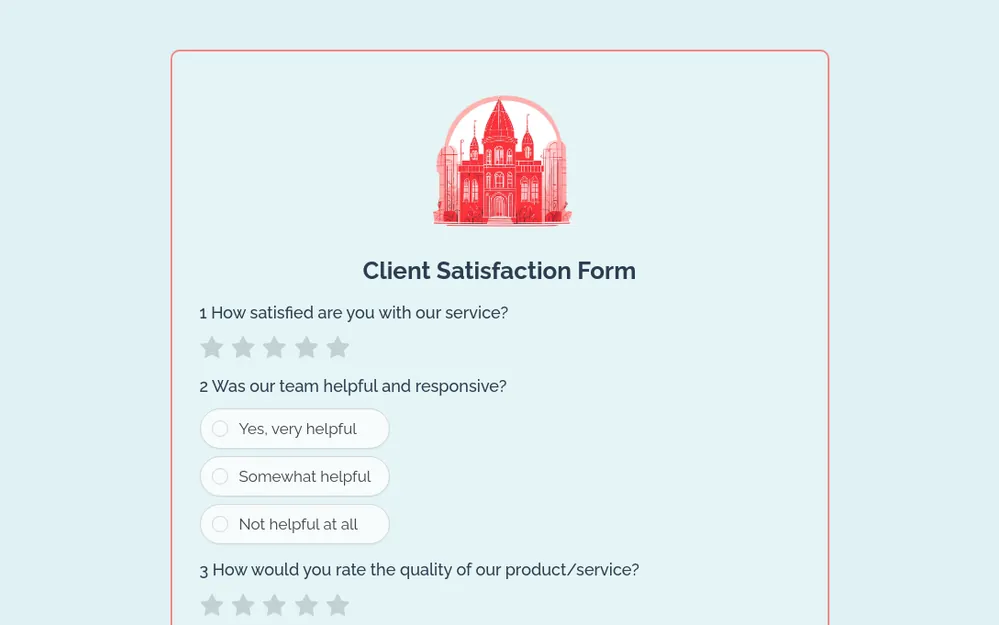
Task: Set product quality to four stars
Action: [306, 605]
